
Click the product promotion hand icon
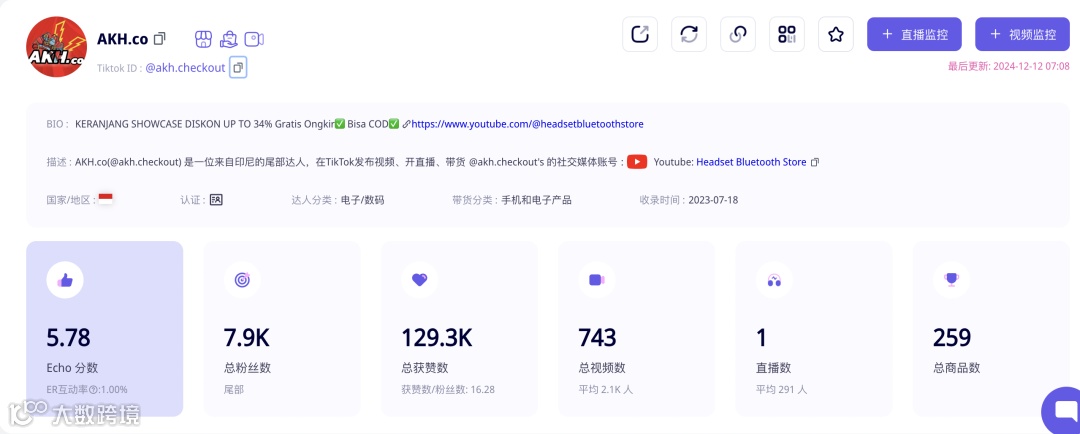[x=228, y=39]
